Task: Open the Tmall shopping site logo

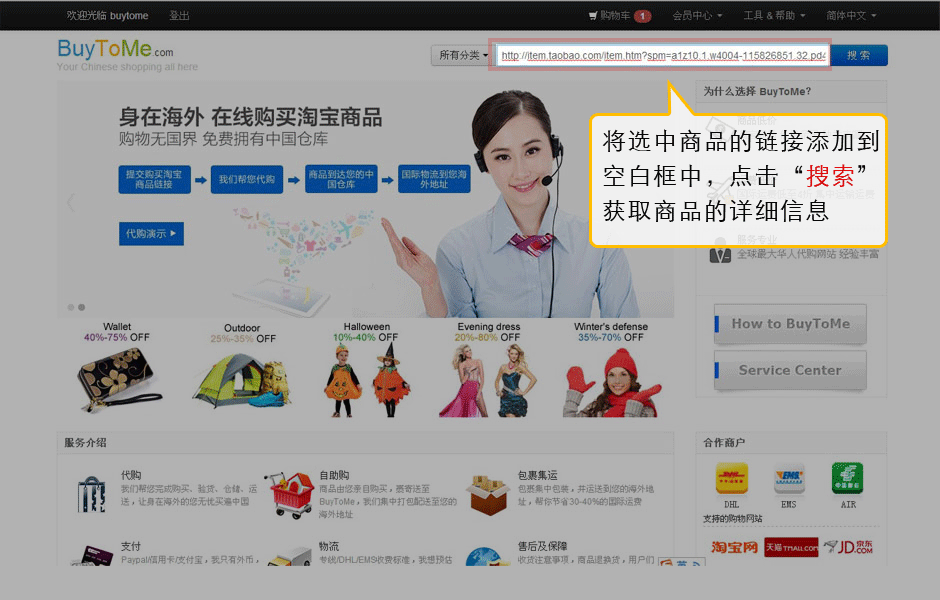Action: point(791,547)
